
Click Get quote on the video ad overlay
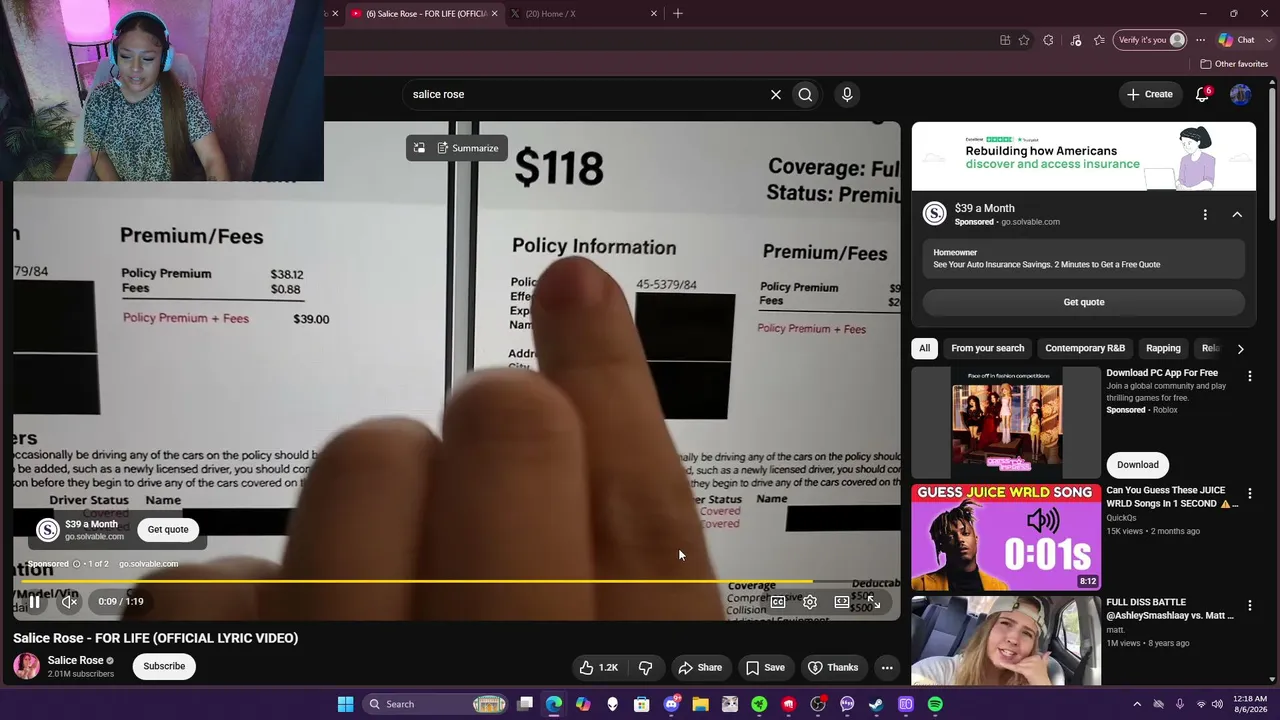click(x=168, y=529)
